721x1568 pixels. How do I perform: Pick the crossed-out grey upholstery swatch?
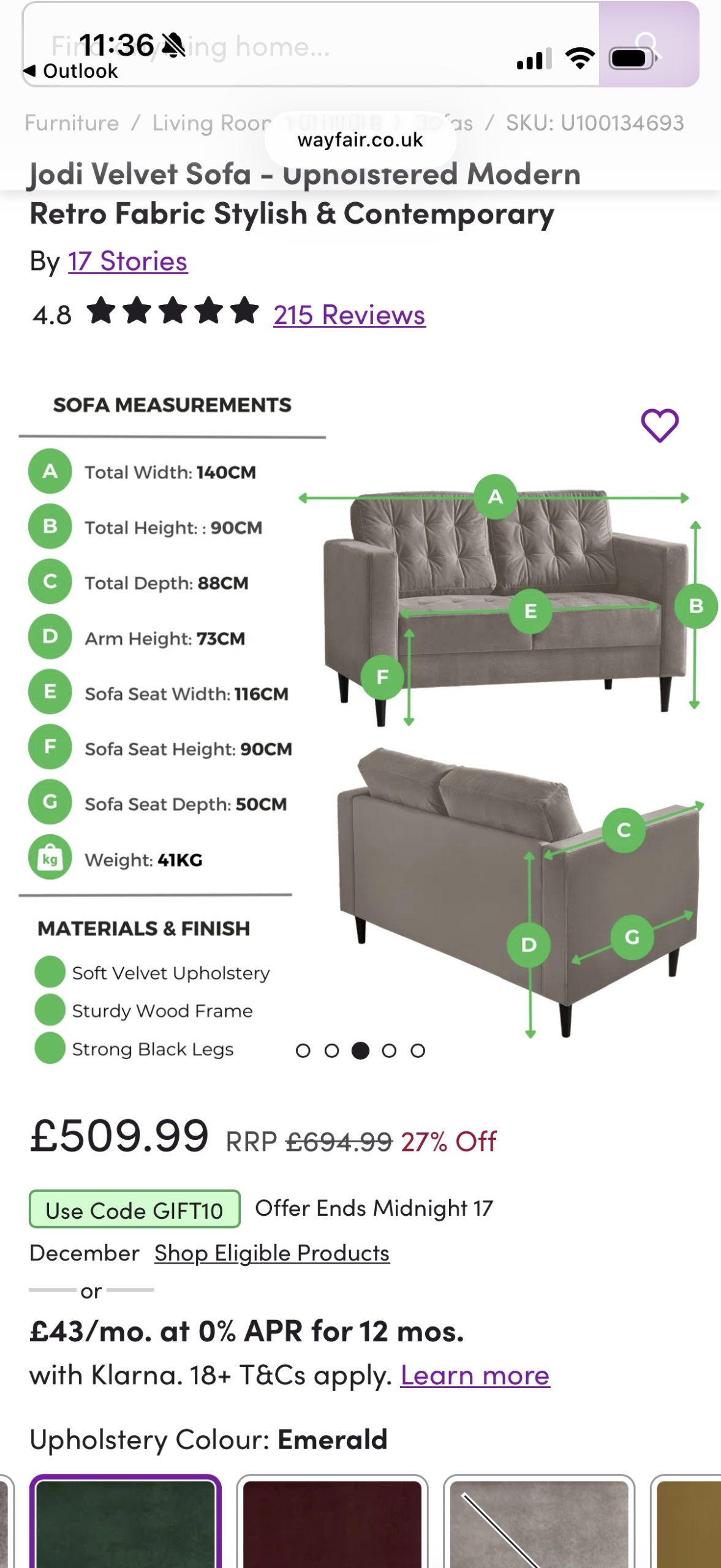(x=538, y=1522)
